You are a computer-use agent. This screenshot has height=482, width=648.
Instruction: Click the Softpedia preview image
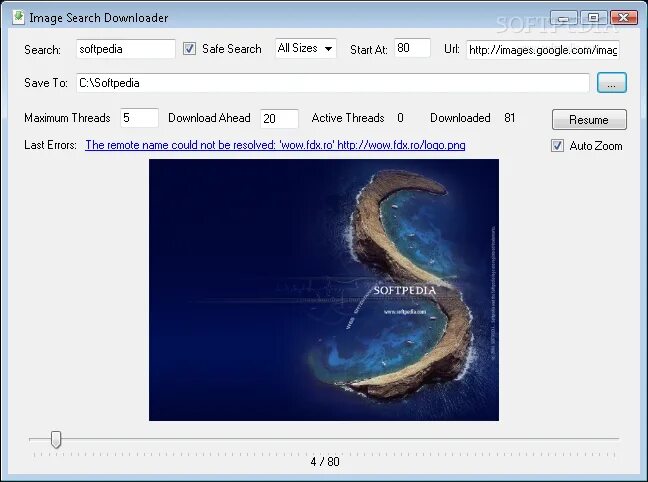coord(324,290)
